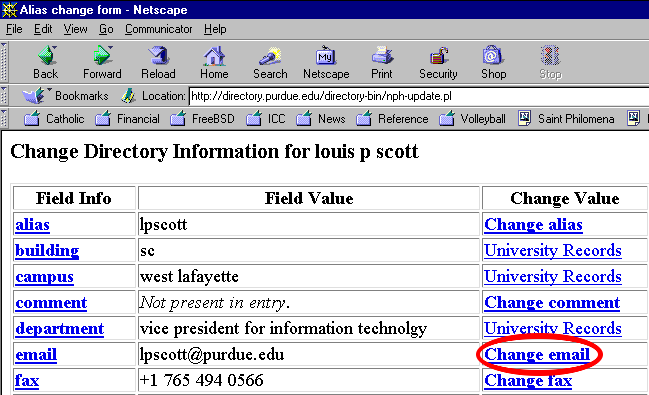Click the Location URL field
Screen dimensions: 649x395
click(x=419, y=96)
